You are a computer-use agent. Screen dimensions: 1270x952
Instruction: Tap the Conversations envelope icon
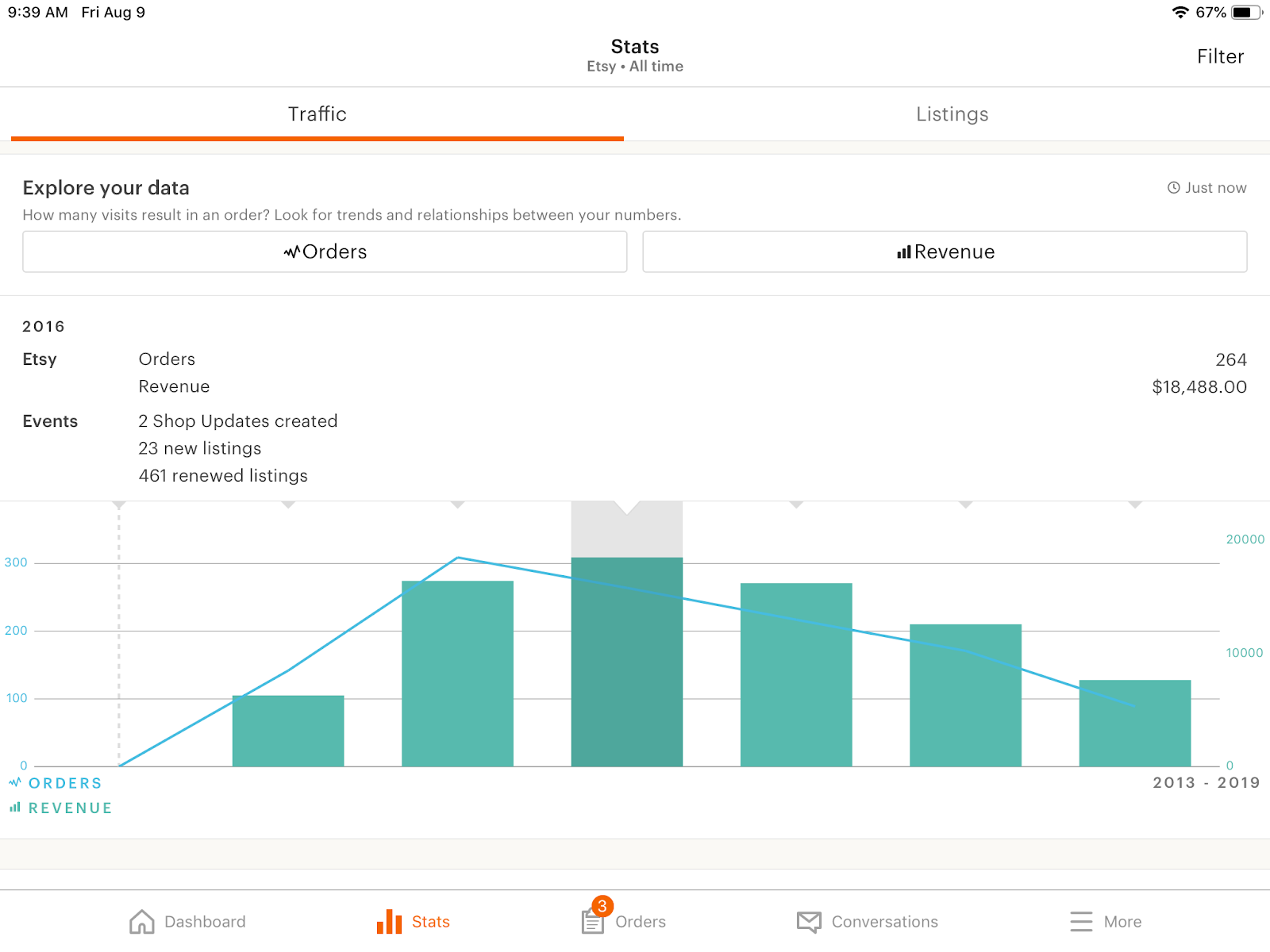(x=809, y=922)
